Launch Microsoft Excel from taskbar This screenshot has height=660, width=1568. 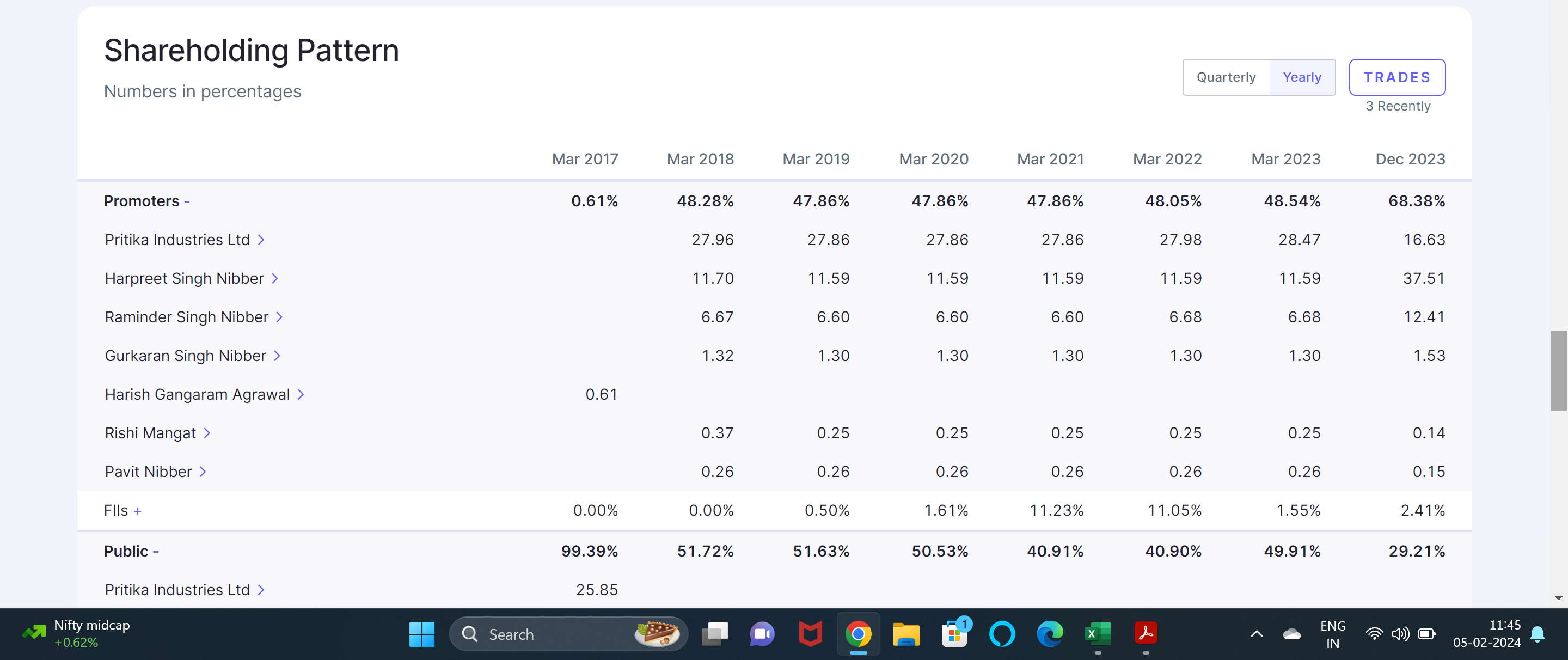1098,634
